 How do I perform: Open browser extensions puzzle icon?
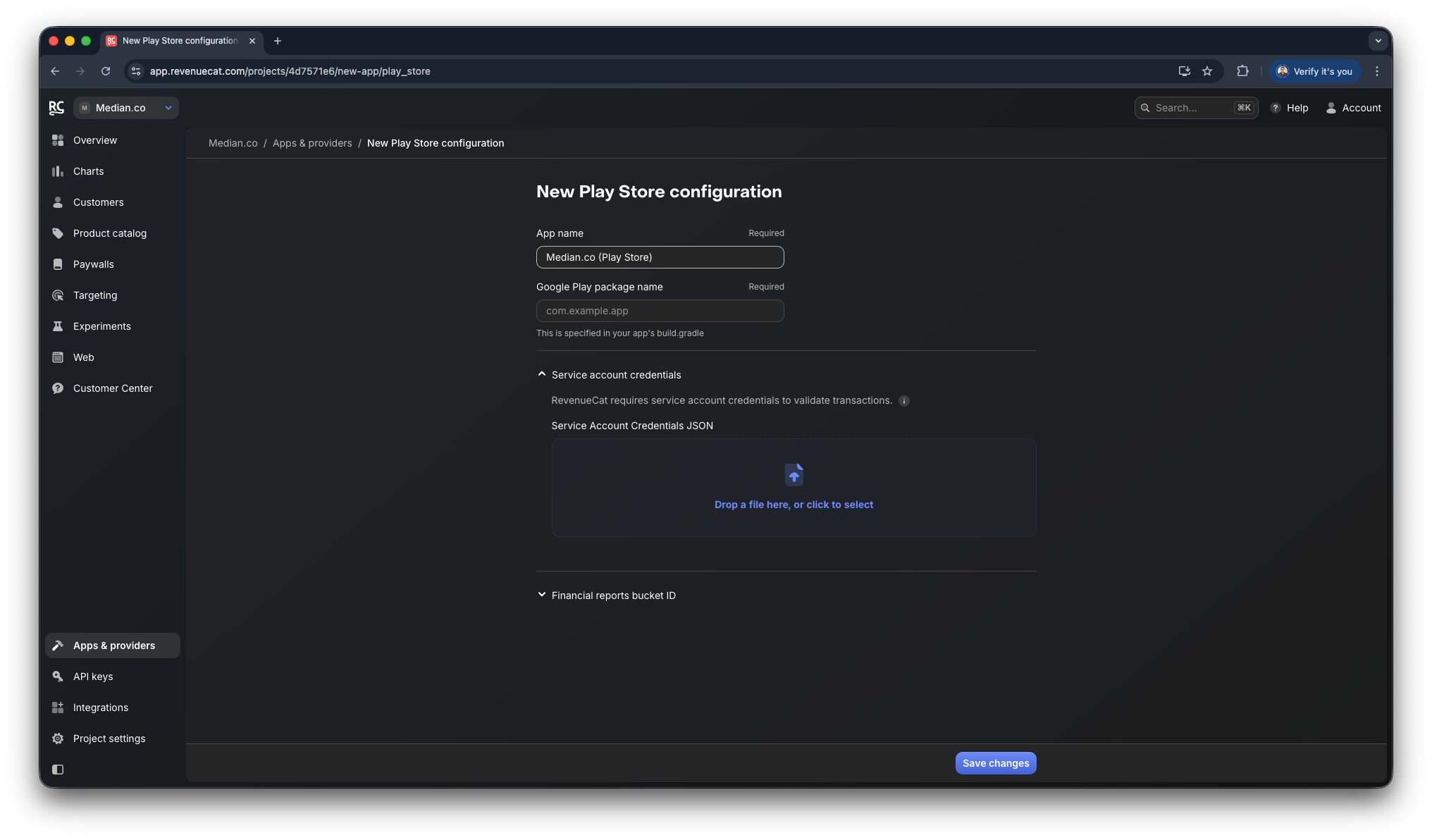1242,71
